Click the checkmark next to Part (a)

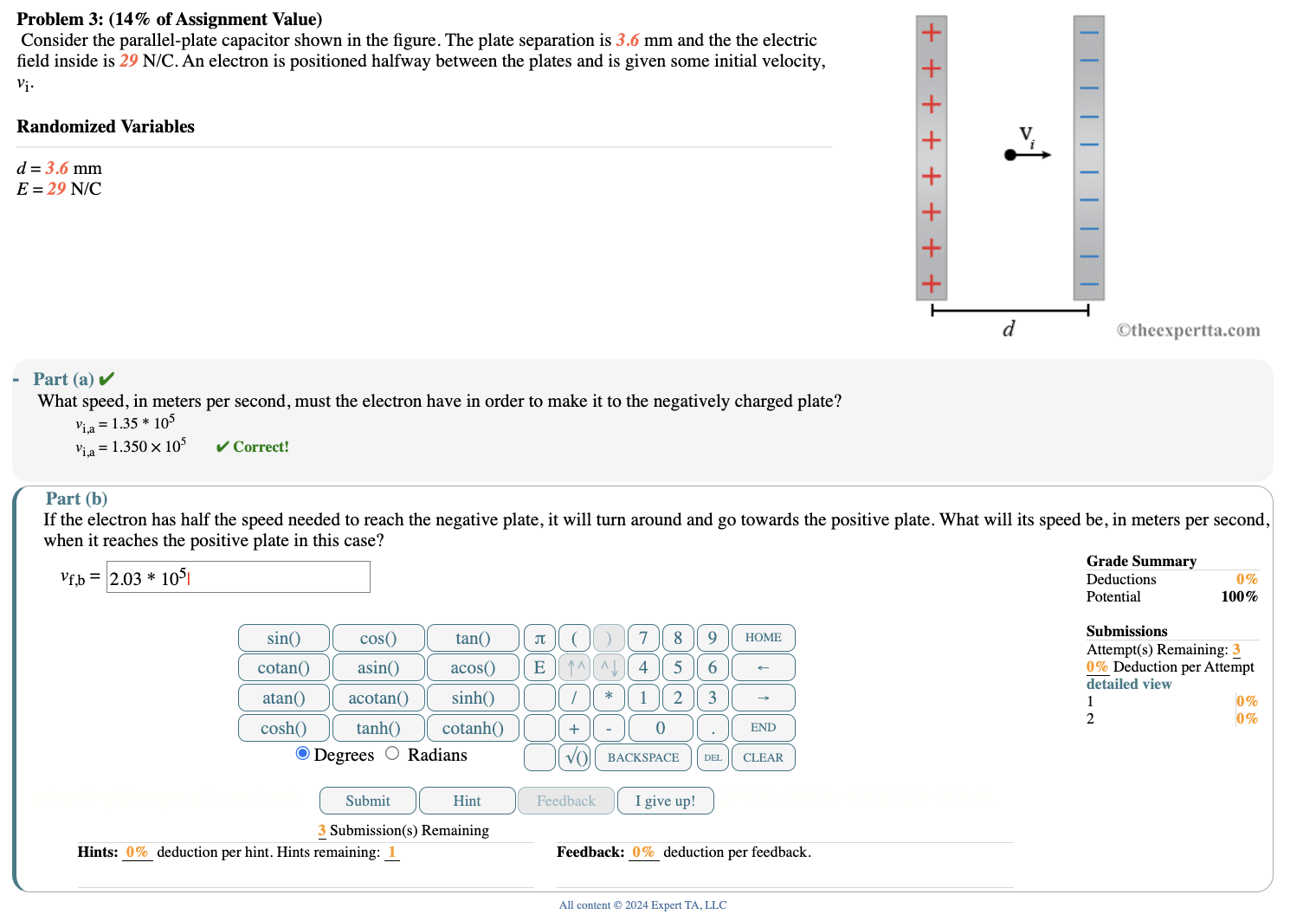[x=106, y=378]
